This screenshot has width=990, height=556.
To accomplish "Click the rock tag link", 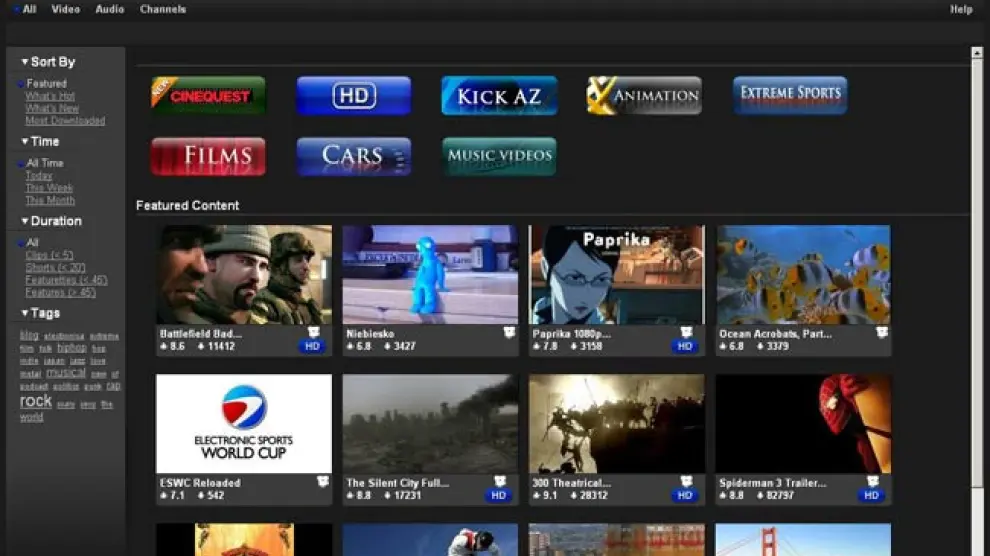I will [x=35, y=401].
